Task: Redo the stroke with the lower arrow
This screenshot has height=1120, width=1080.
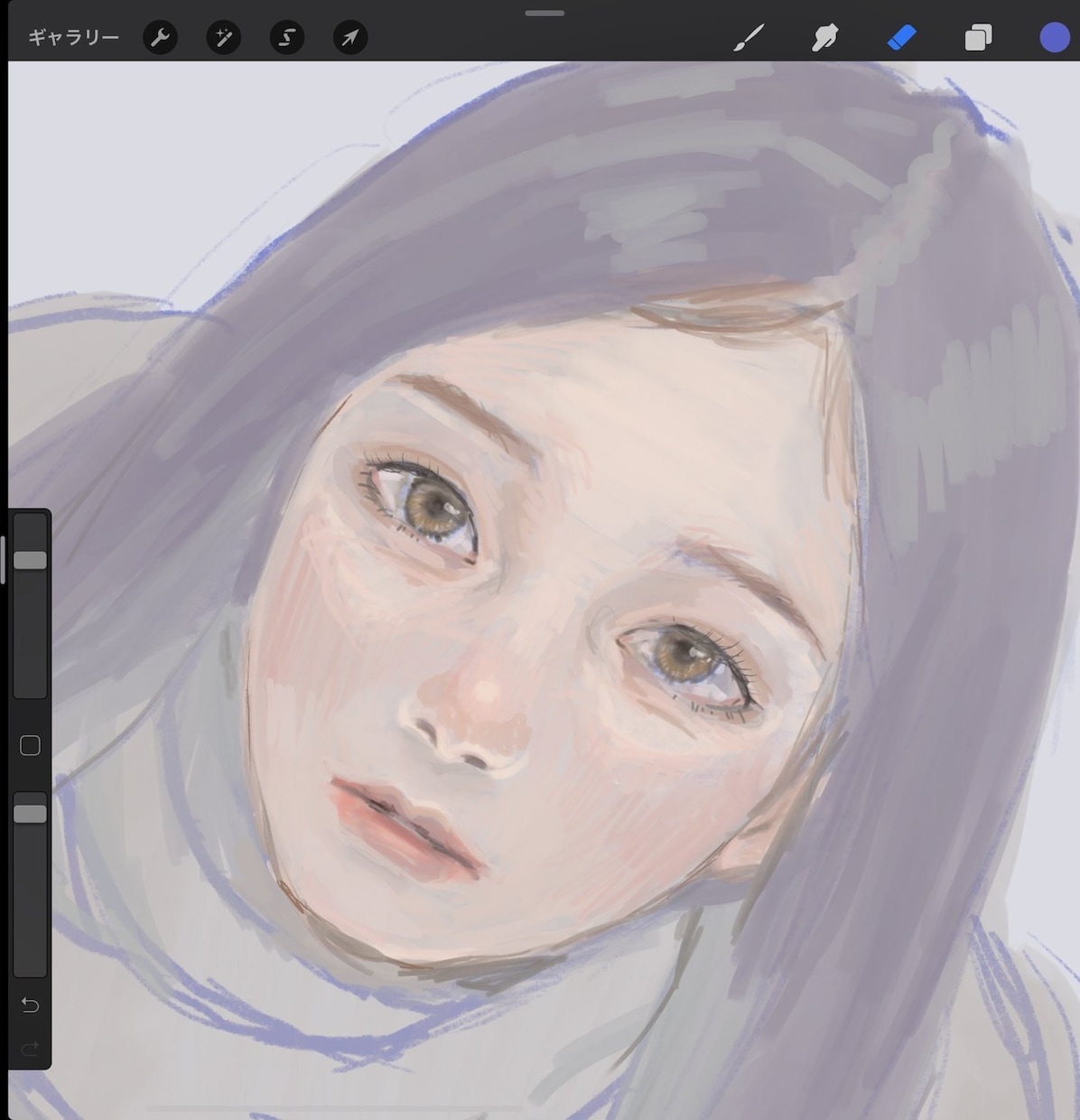Action: [30, 1048]
